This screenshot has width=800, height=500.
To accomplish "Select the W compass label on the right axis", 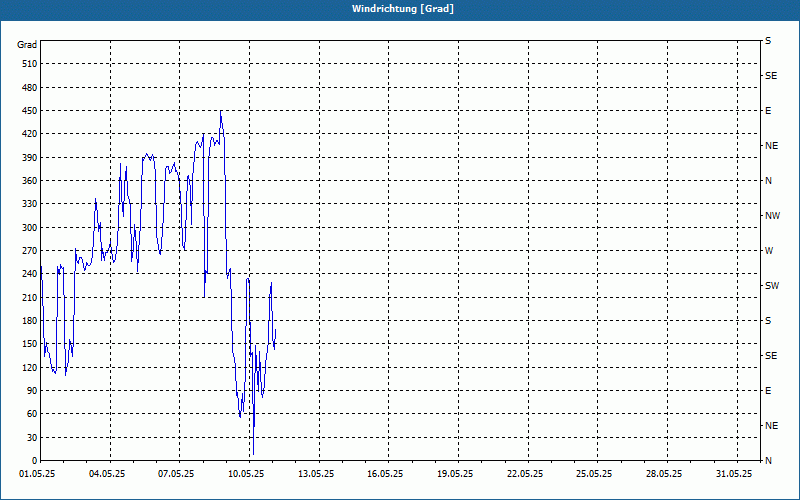I will click(769, 251).
